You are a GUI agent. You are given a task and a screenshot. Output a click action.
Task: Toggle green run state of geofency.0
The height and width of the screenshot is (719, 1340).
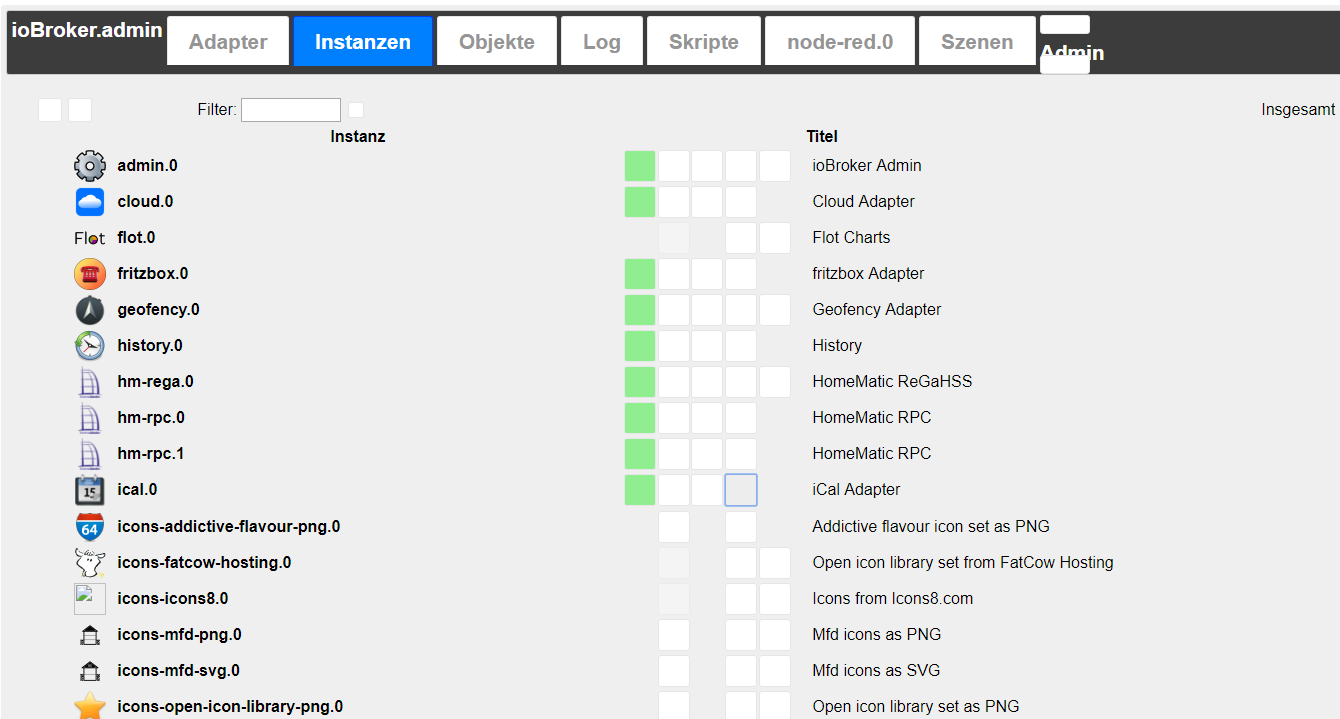[x=640, y=310]
